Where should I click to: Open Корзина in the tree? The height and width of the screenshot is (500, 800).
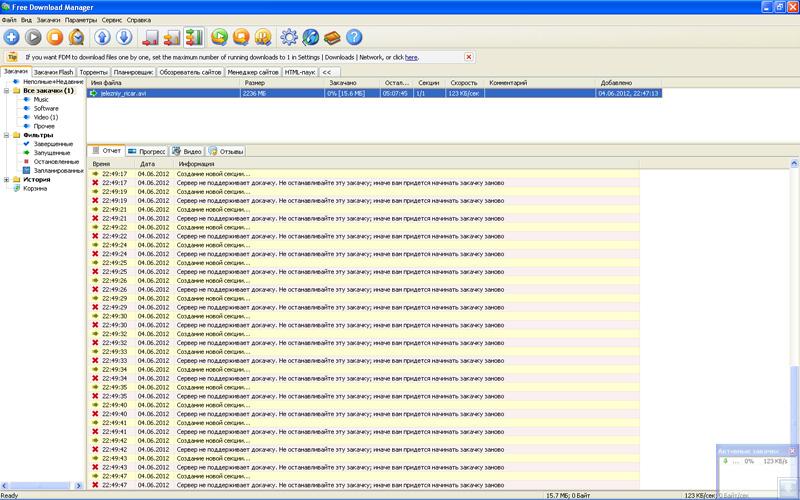(35, 188)
